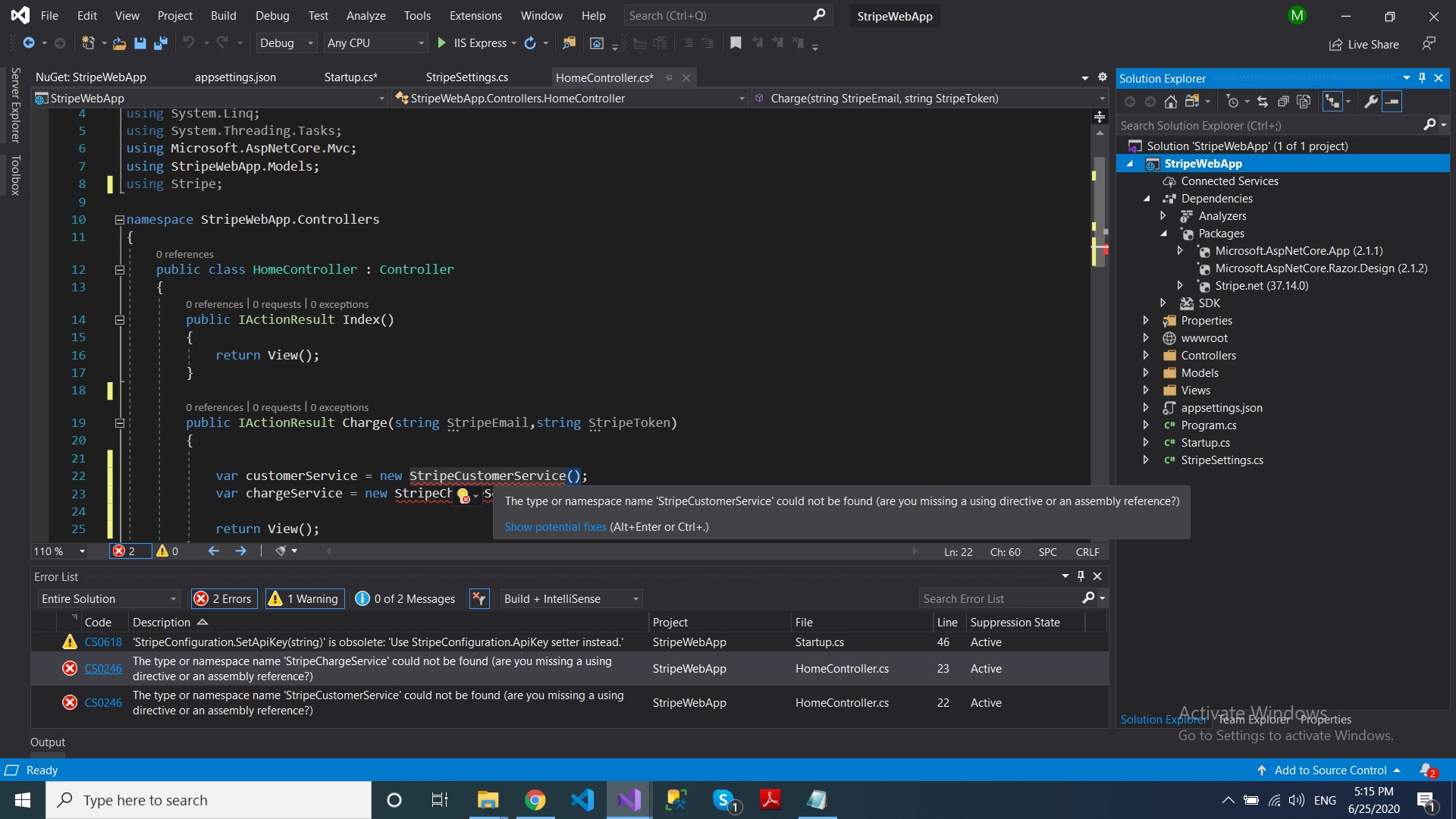Click the bookmark icon in the toolbar
The image size is (1456, 819).
tap(735, 43)
